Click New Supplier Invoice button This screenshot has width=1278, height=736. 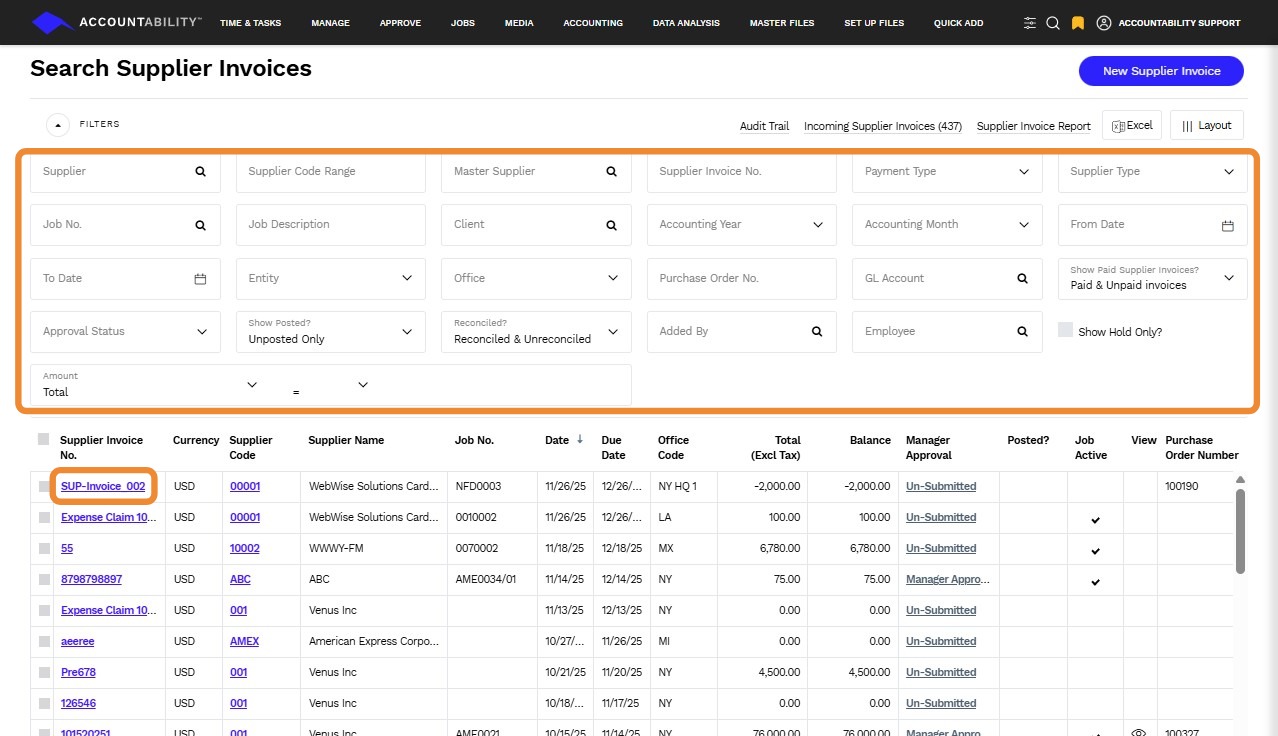coord(1161,71)
